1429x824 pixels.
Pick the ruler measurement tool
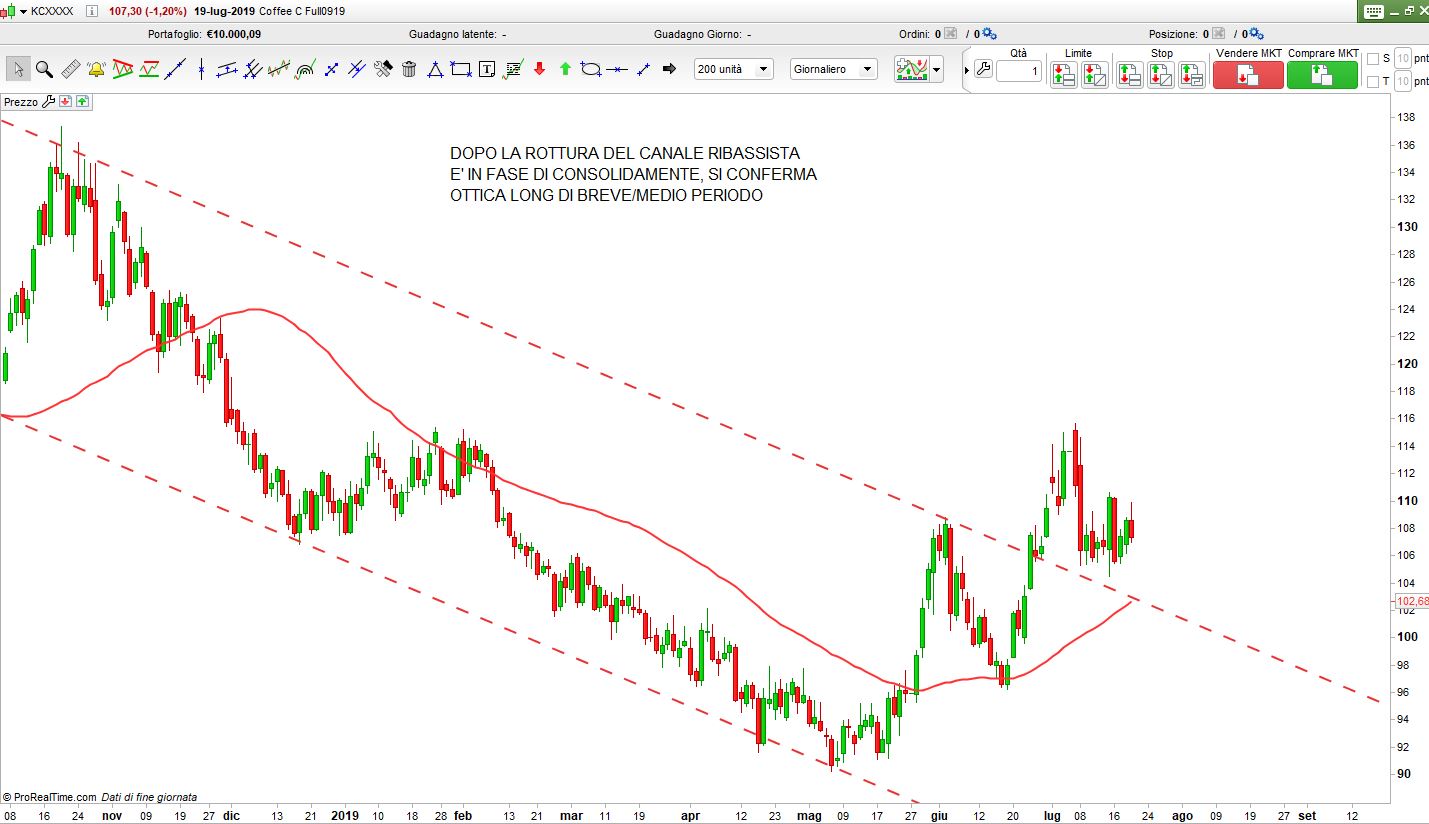pyautogui.click(x=71, y=69)
